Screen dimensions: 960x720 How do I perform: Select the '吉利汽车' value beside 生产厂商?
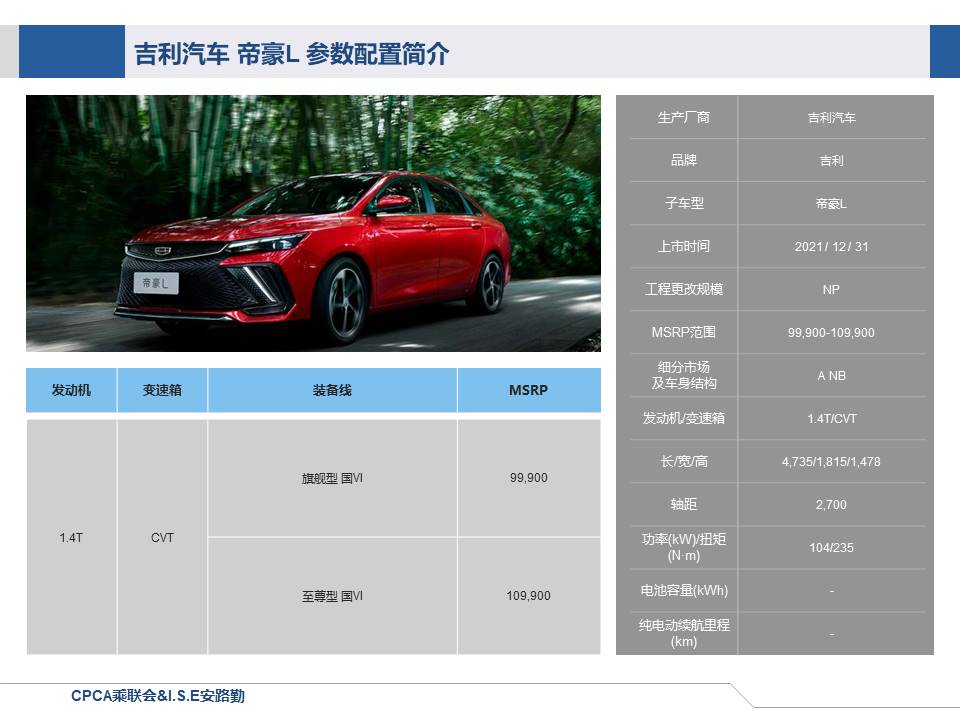[x=831, y=118]
